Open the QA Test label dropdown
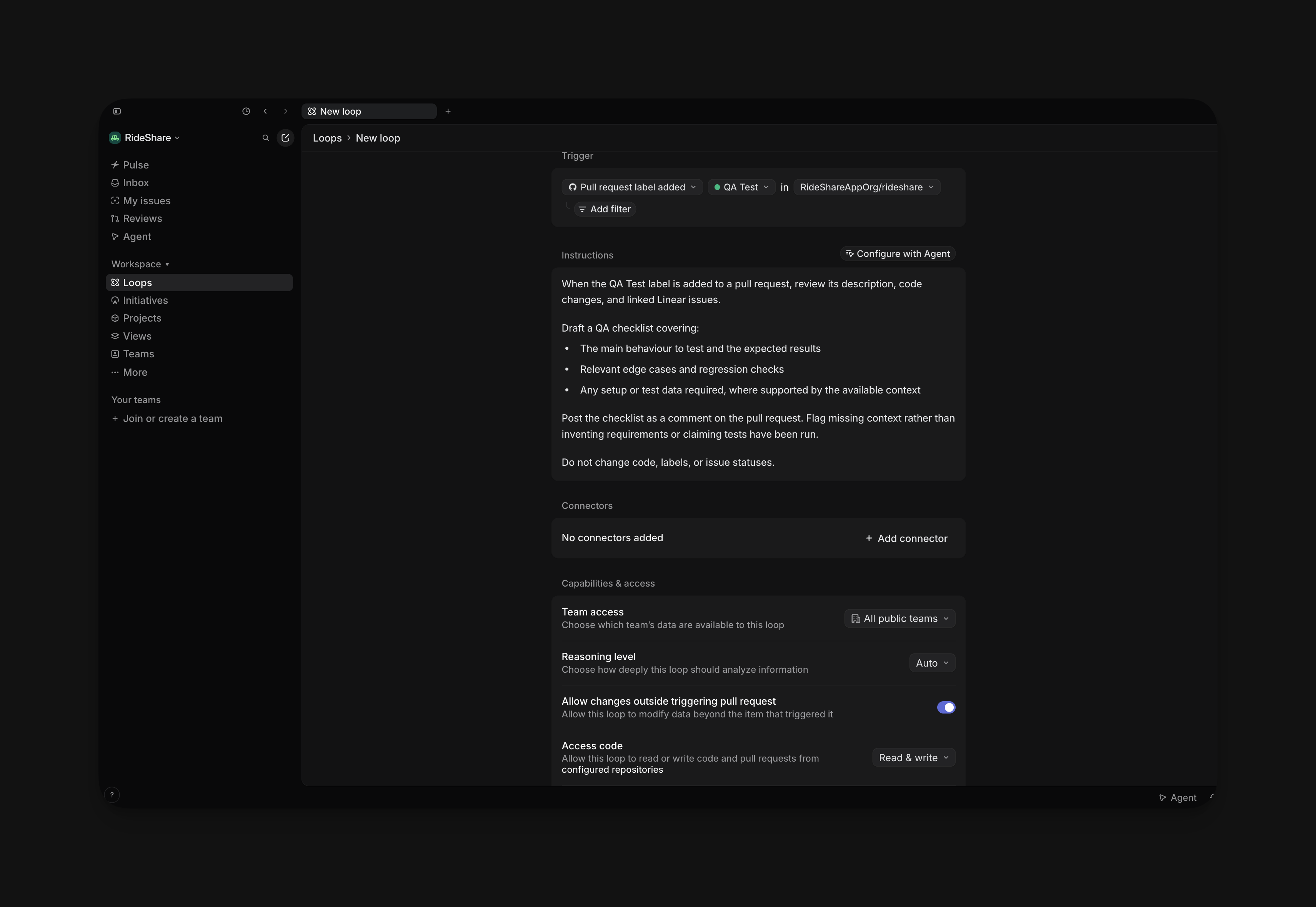1316x907 pixels. click(x=741, y=187)
